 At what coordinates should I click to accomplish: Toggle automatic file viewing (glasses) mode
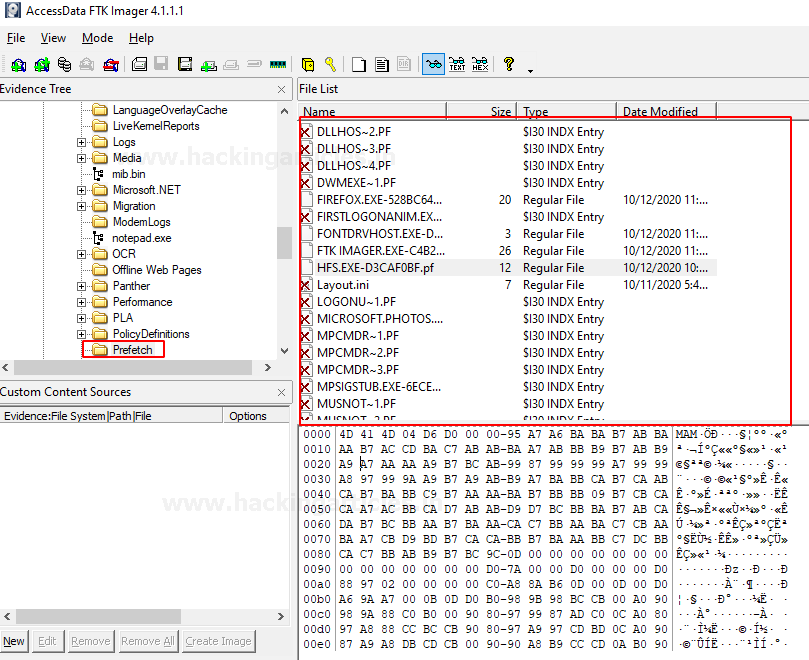tap(433, 65)
